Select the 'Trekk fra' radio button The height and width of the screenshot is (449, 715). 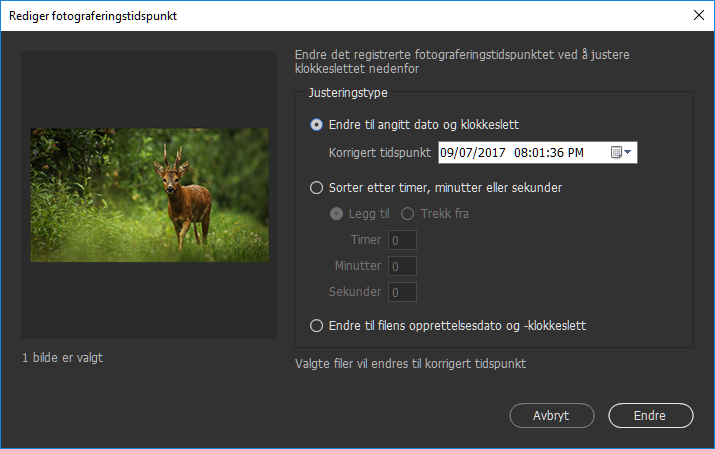tap(408, 214)
